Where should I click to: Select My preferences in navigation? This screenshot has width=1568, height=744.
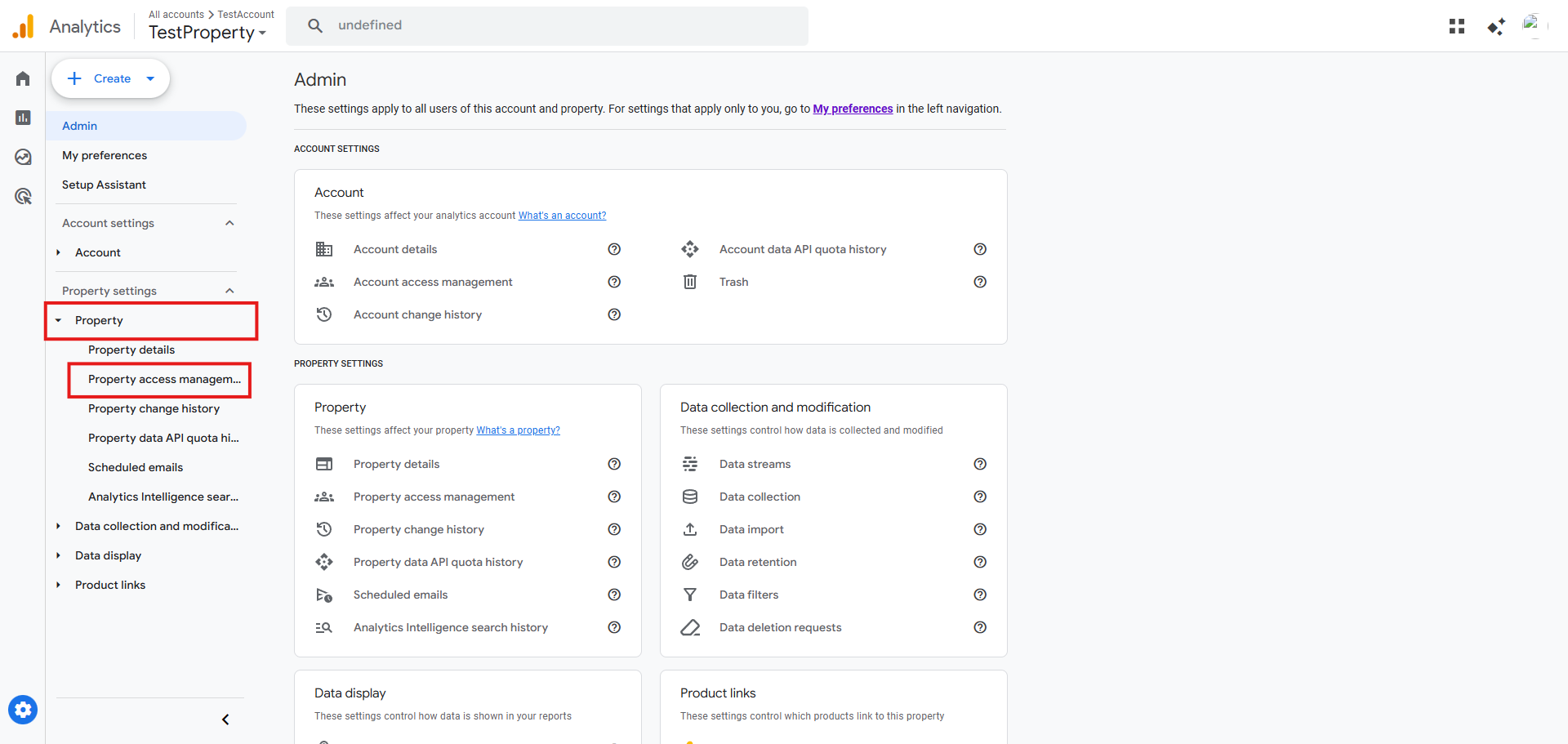point(105,155)
